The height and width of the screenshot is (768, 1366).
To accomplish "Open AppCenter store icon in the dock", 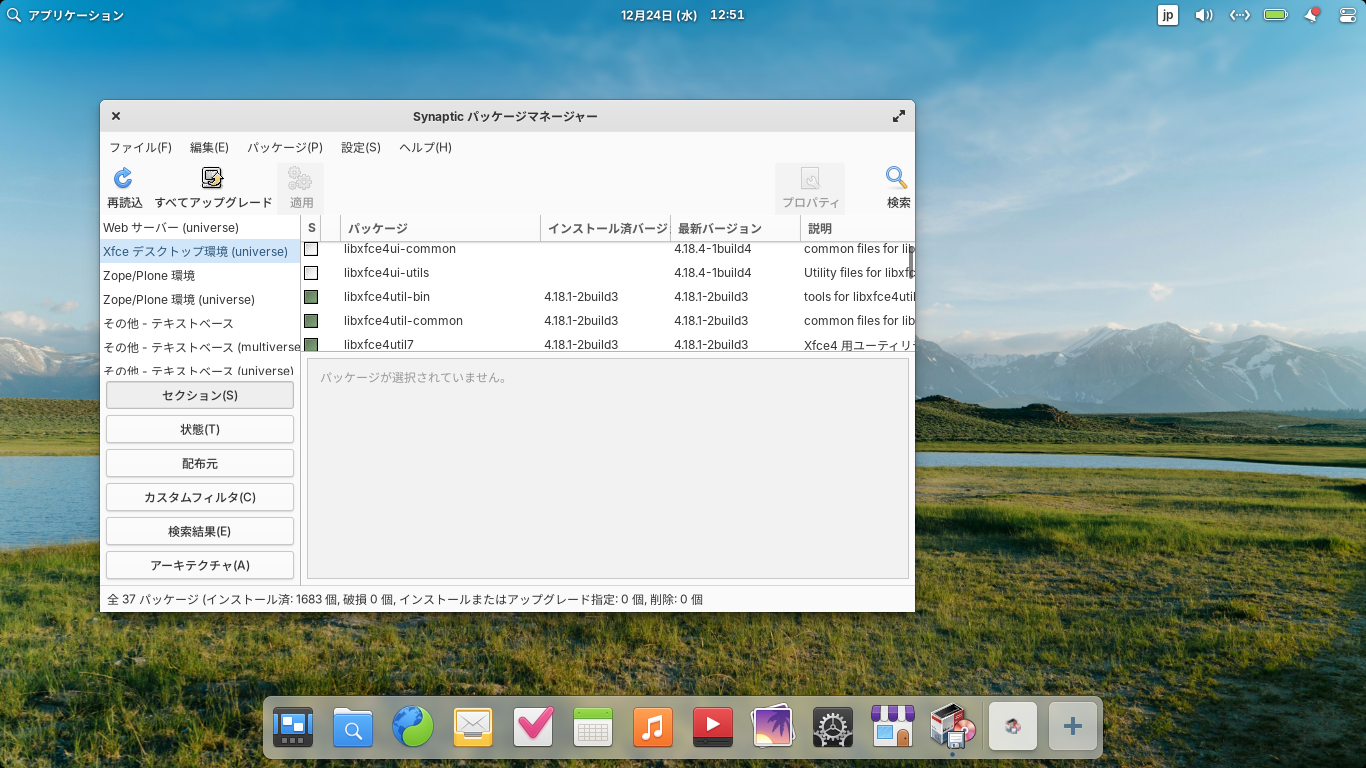I will pyautogui.click(x=893, y=727).
